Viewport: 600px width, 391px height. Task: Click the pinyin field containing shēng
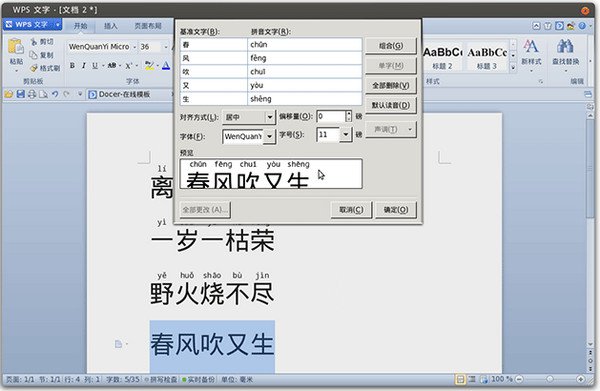point(305,99)
